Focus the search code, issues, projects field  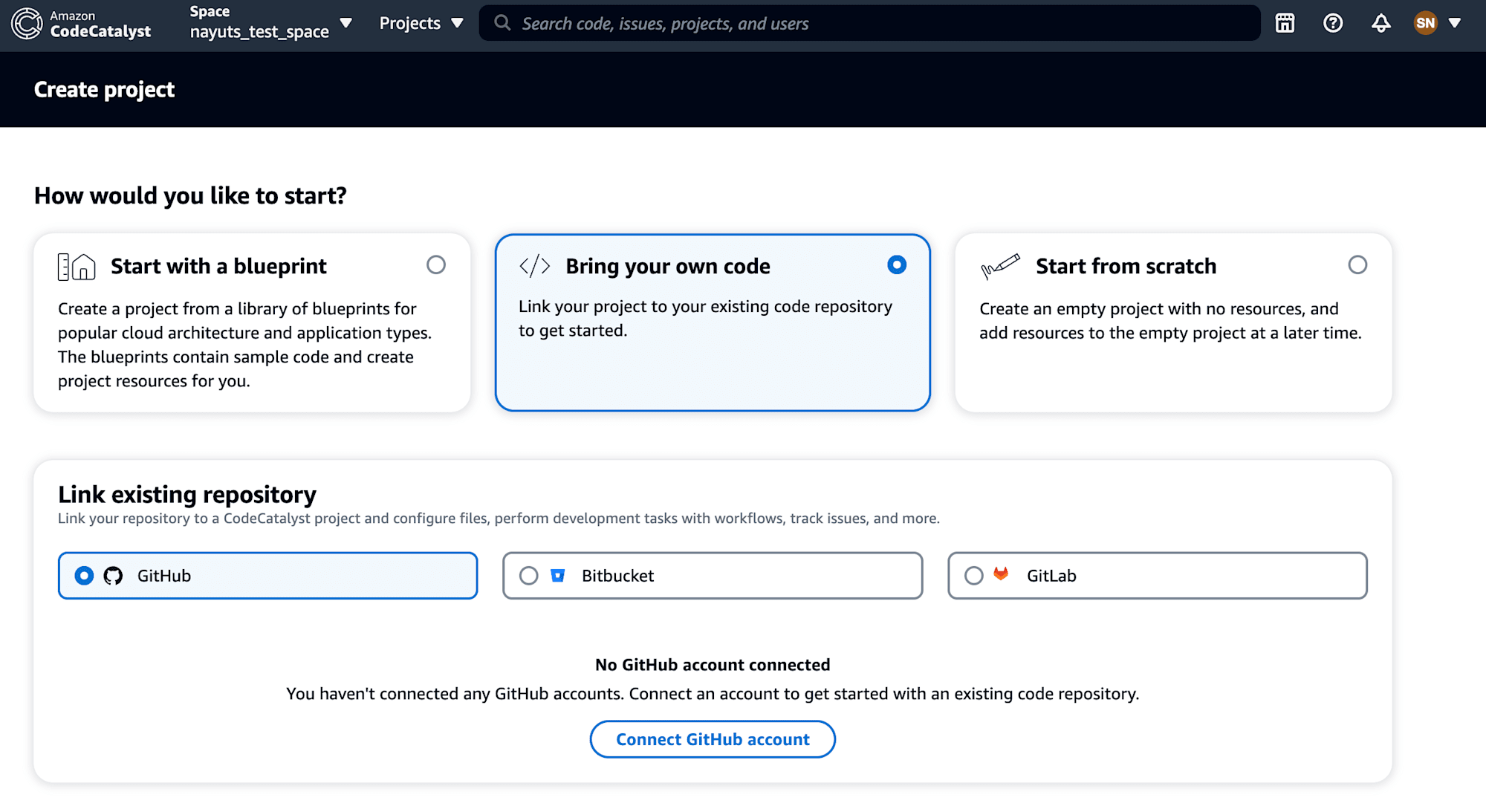[x=869, y=23]
